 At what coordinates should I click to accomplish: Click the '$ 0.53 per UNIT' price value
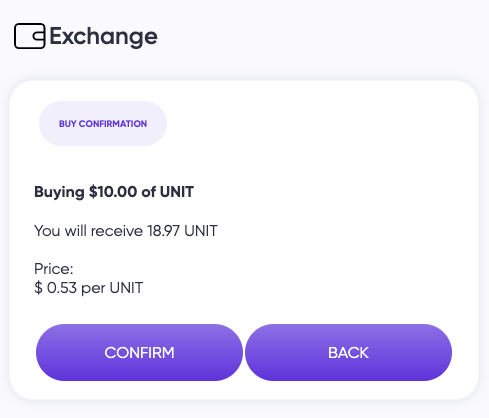point(88,288)
